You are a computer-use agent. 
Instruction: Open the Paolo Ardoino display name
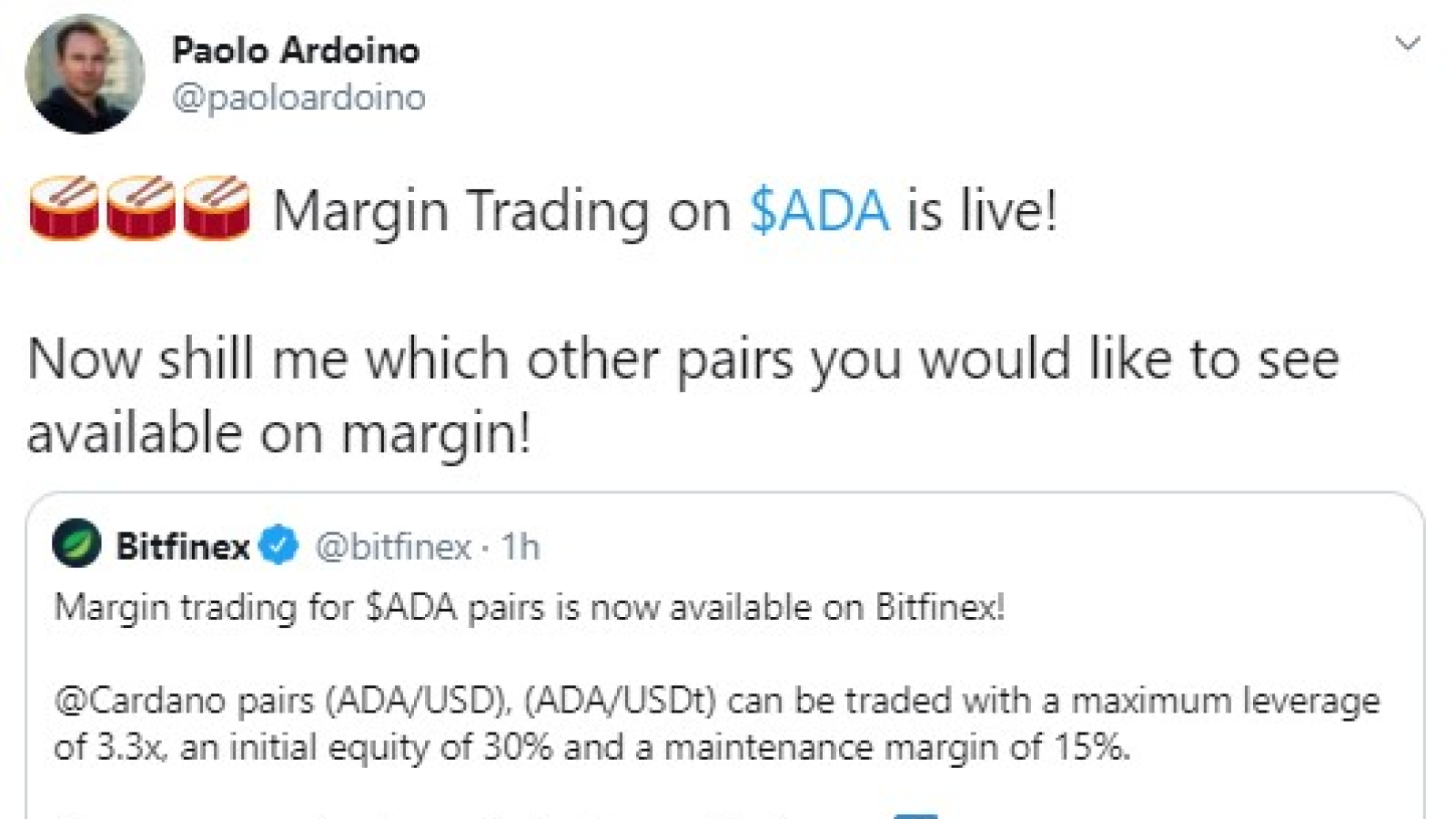[296, 50]
